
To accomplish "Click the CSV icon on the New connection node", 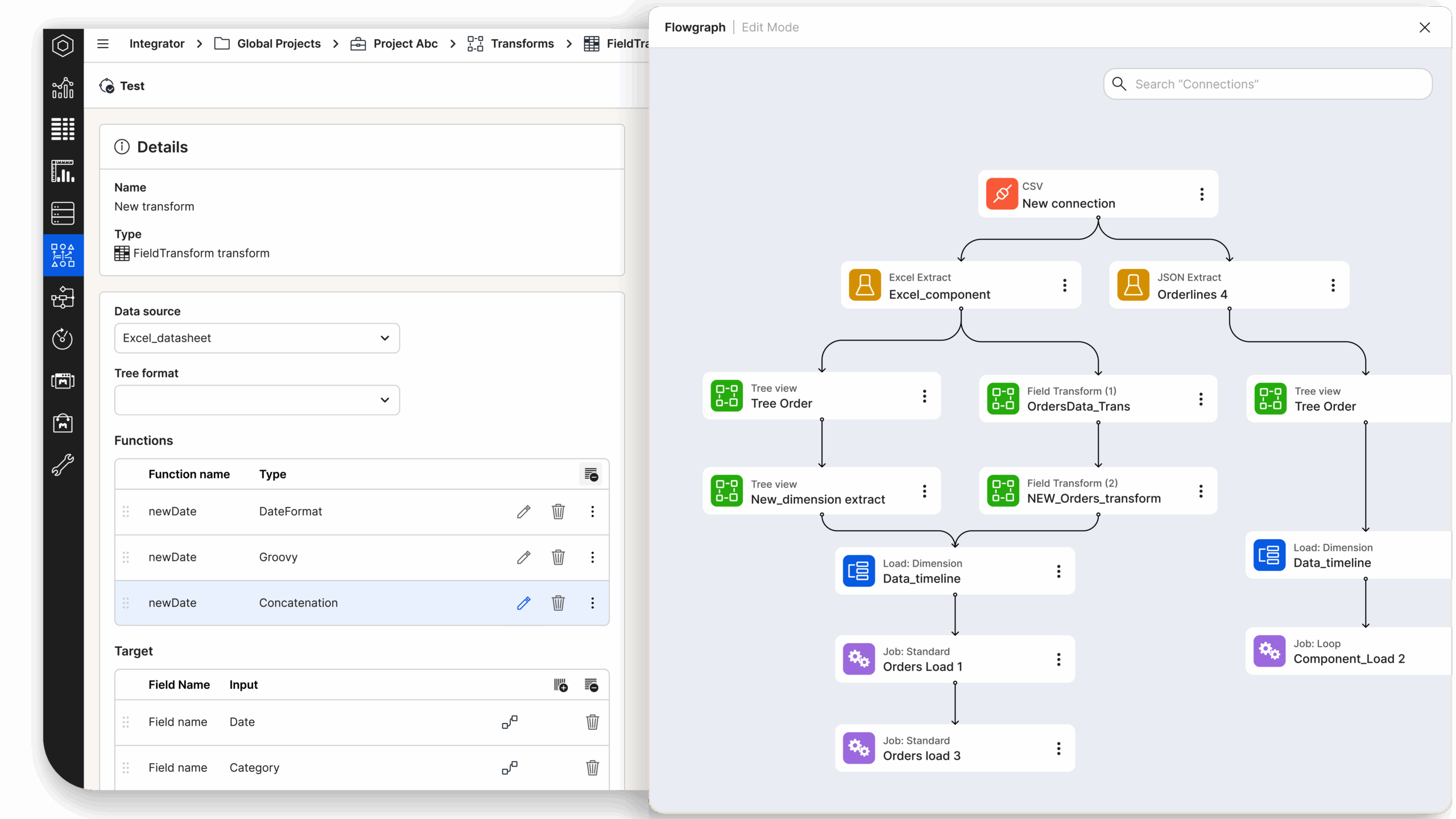I will (x=1002, y=193).
